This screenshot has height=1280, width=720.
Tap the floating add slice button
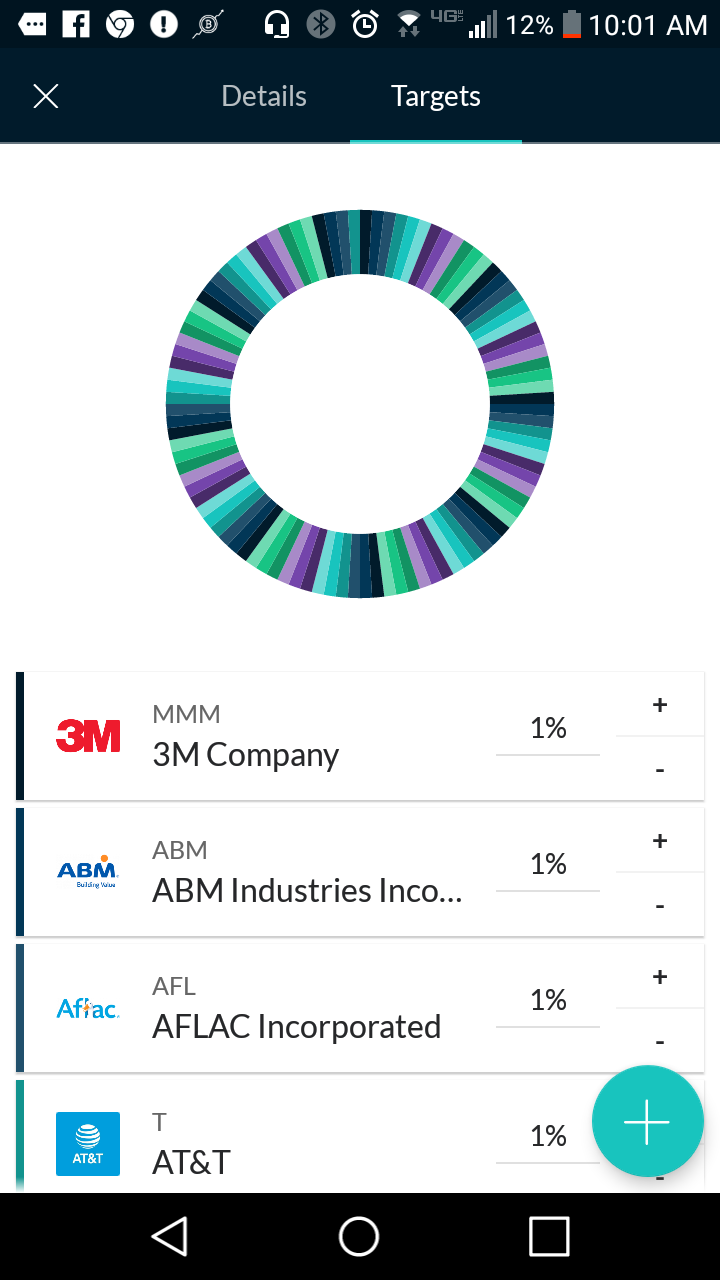(x=647, y=1121)
